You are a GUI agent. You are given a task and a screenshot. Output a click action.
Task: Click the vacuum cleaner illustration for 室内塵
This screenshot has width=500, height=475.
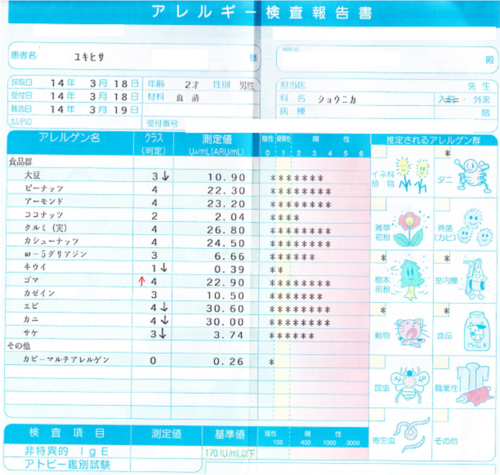pos(476,279)
